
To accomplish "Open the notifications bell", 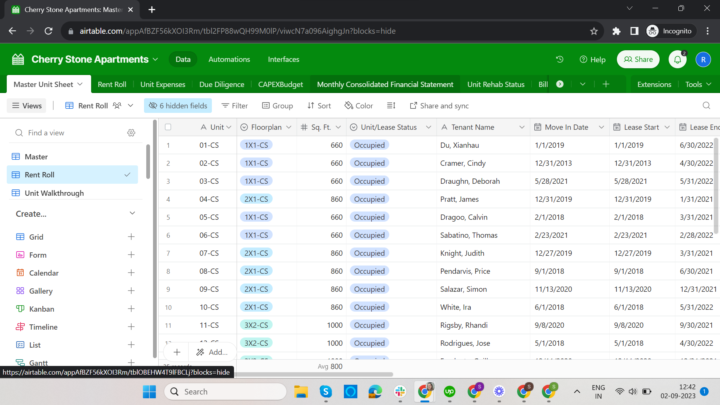I will coord(677,60).
